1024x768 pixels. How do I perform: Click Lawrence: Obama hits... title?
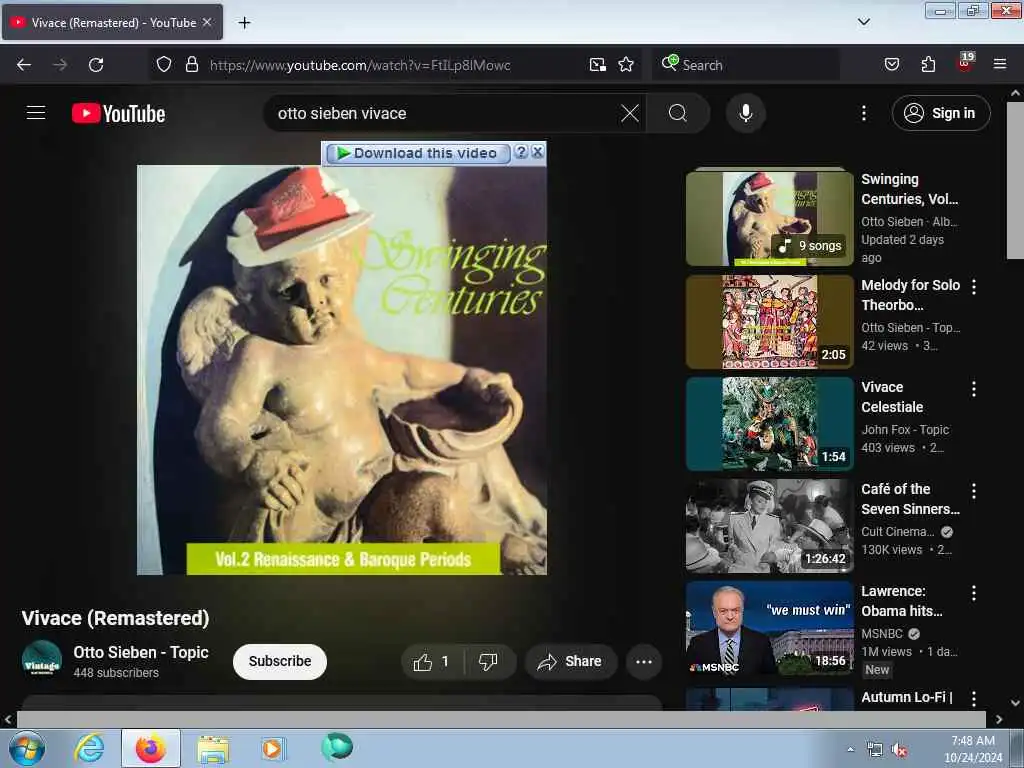coord(901,601)
